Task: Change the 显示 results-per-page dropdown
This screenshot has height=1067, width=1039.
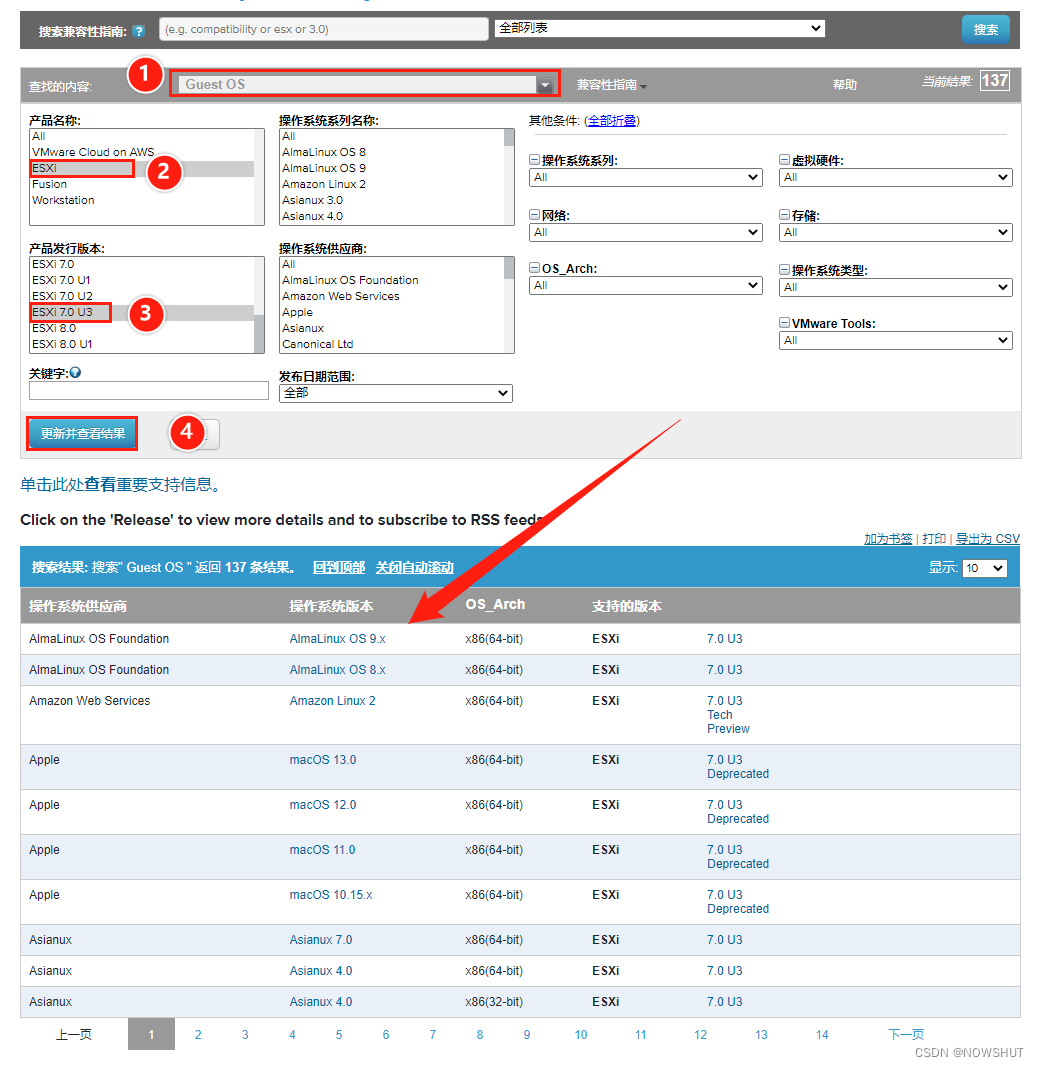Action: click(x=984, y=568)
